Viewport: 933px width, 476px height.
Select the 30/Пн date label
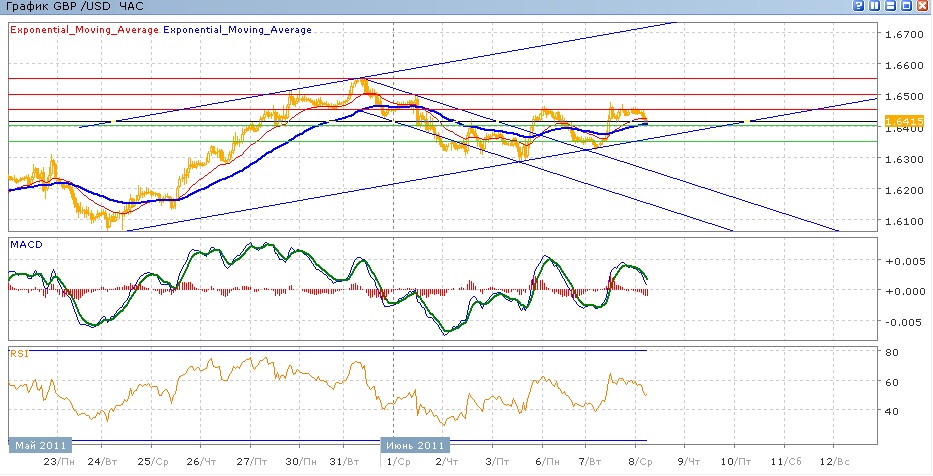pos(300,462)
